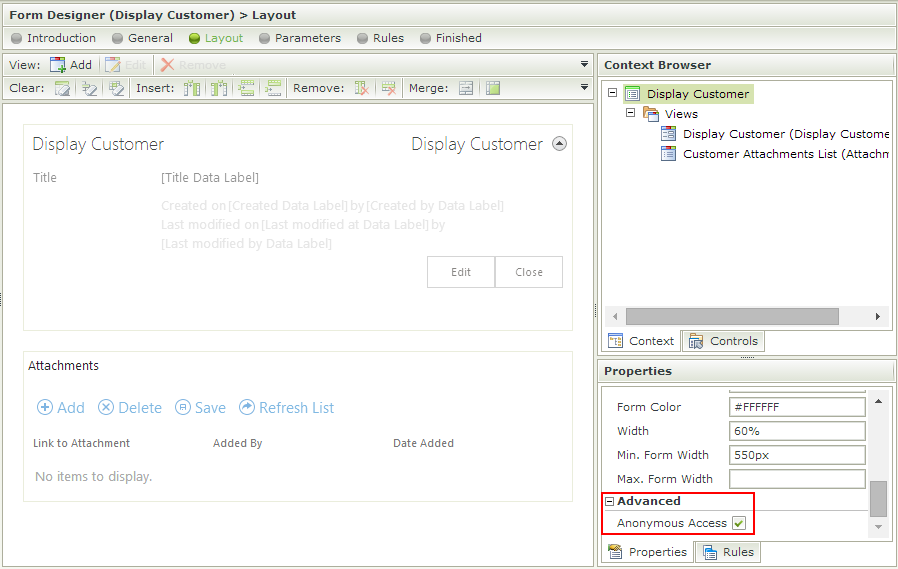Collapse the Display Customer tree node
898x569 pixels.
click(x=611, y=94)
